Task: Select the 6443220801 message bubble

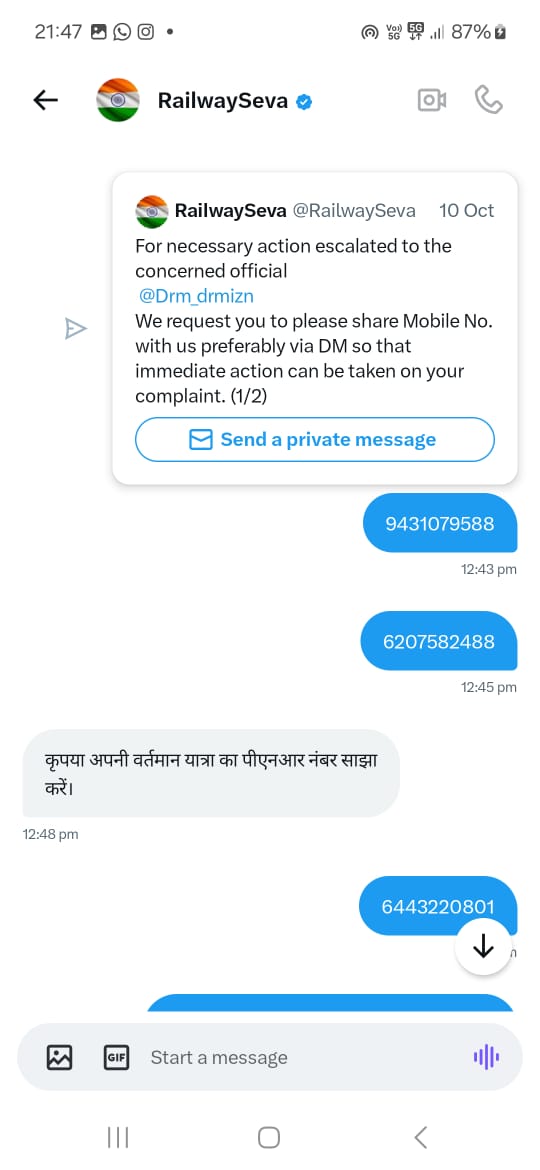Action: point(438,907)
